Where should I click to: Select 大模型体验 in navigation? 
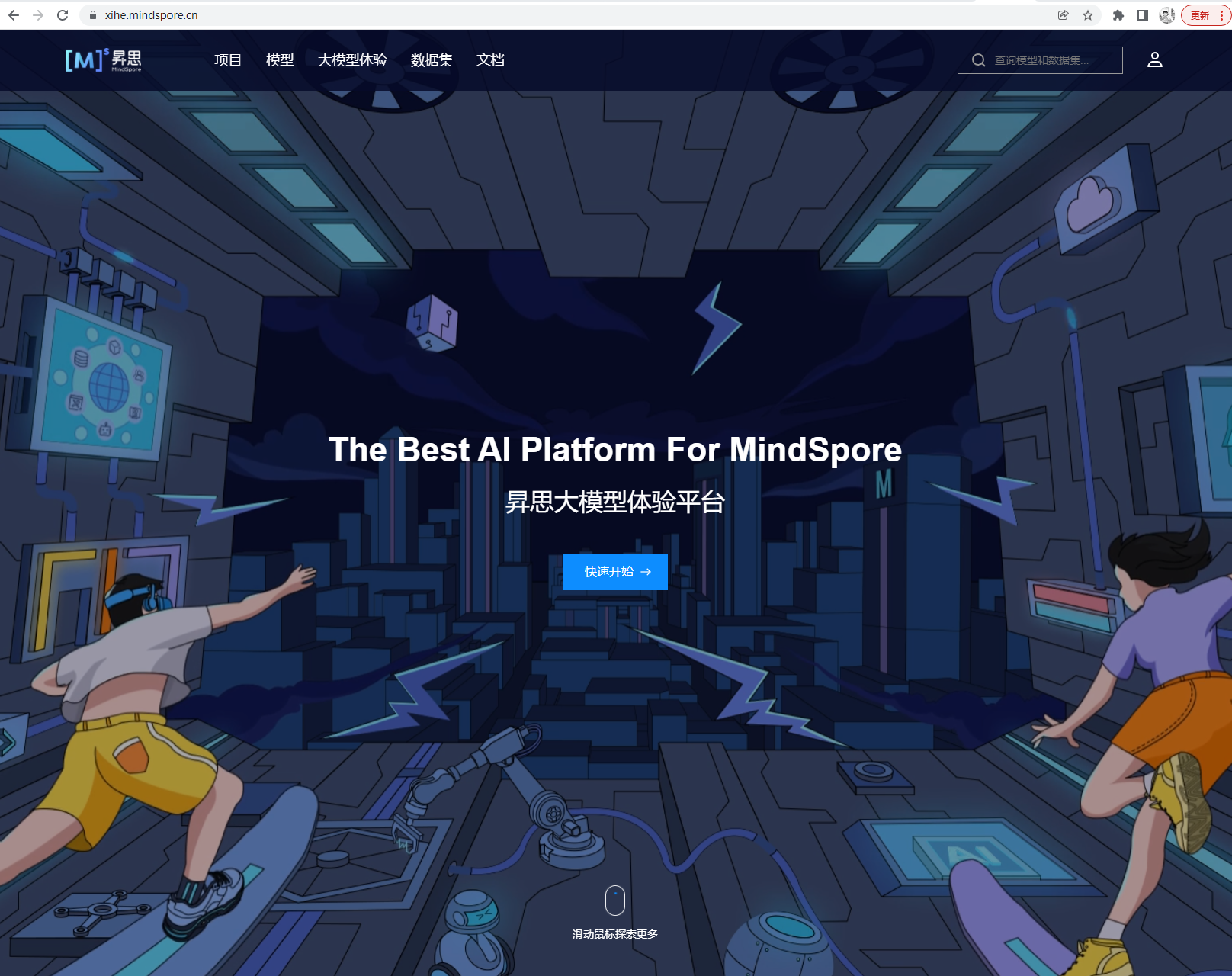352,60
